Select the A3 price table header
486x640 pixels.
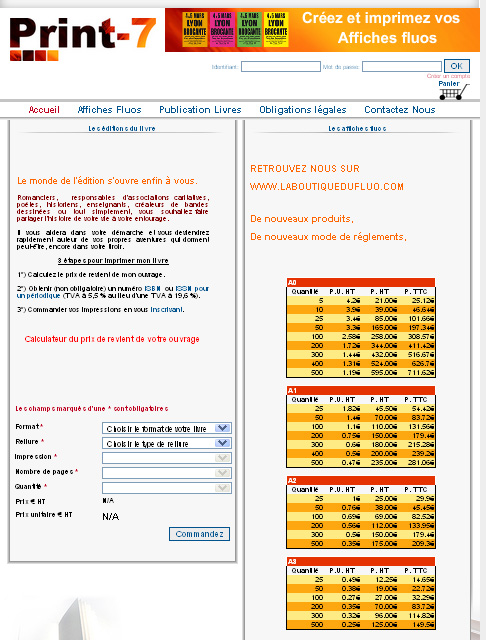tap(361, 562)
